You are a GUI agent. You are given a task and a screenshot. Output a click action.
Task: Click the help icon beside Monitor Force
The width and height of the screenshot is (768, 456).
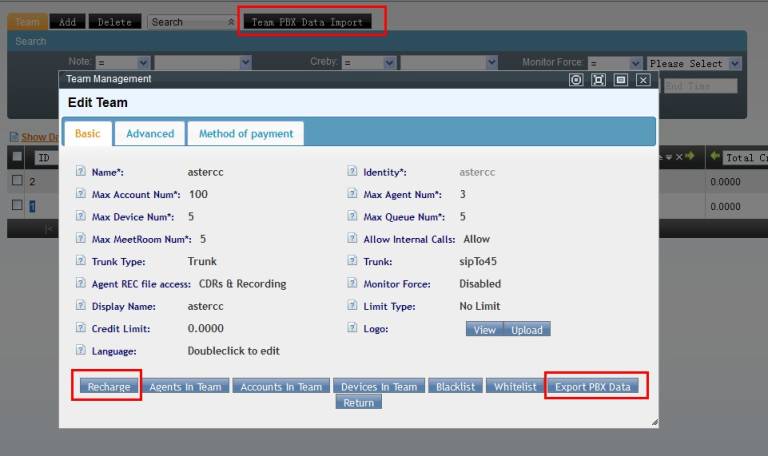(352, 283)
